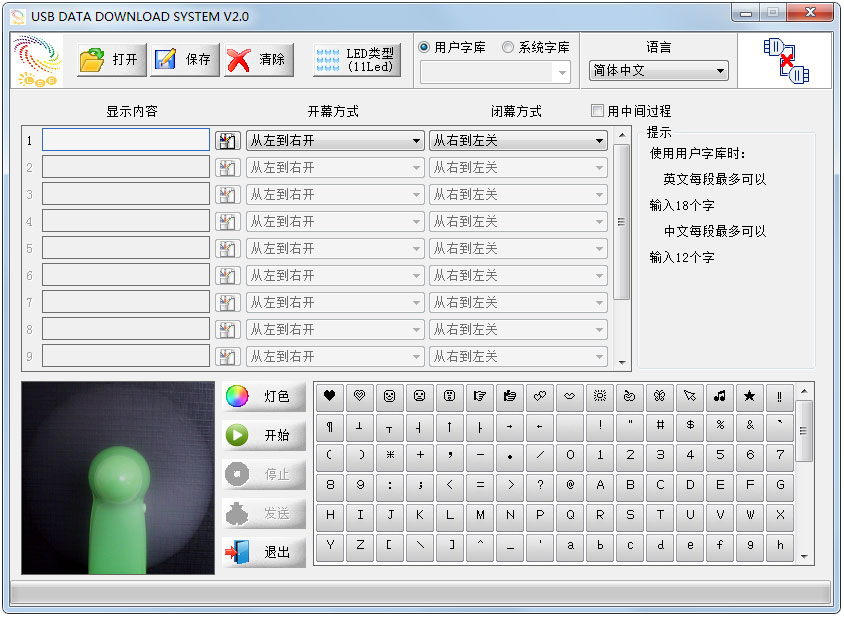Click the symbol panel scrollbar thumb
The width and height of the screenshot is (844, 617).
point(804,431)
